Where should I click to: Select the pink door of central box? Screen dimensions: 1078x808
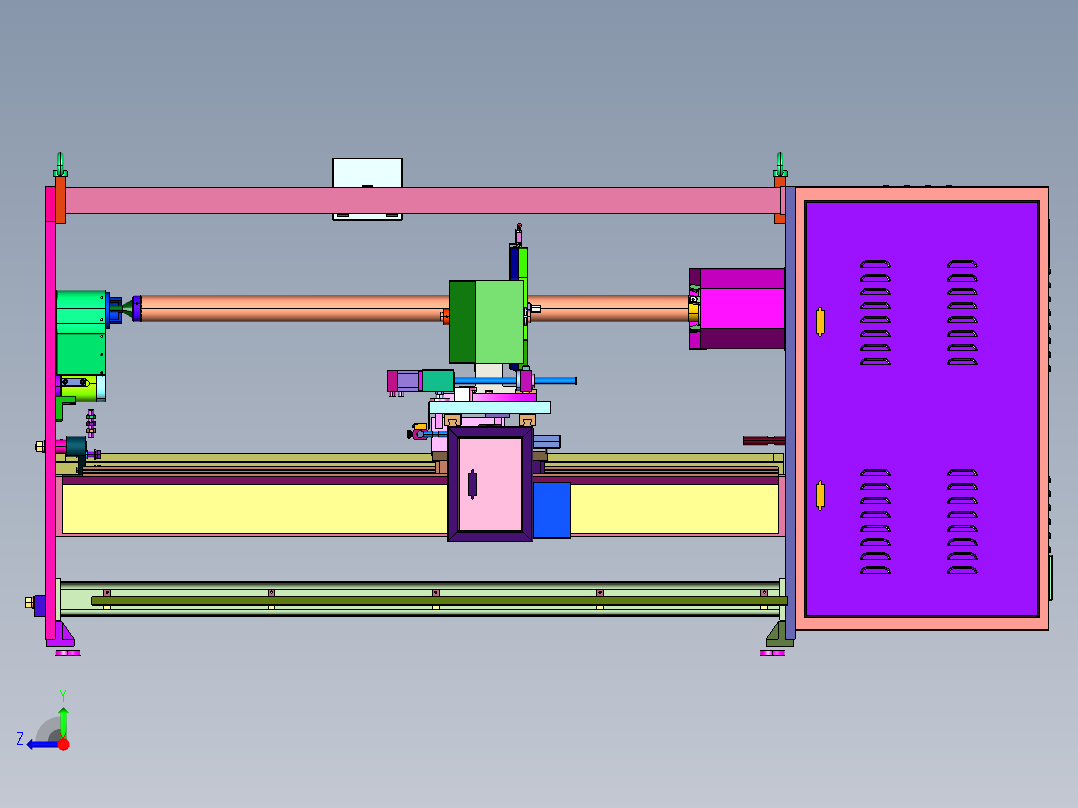(490, 484)
